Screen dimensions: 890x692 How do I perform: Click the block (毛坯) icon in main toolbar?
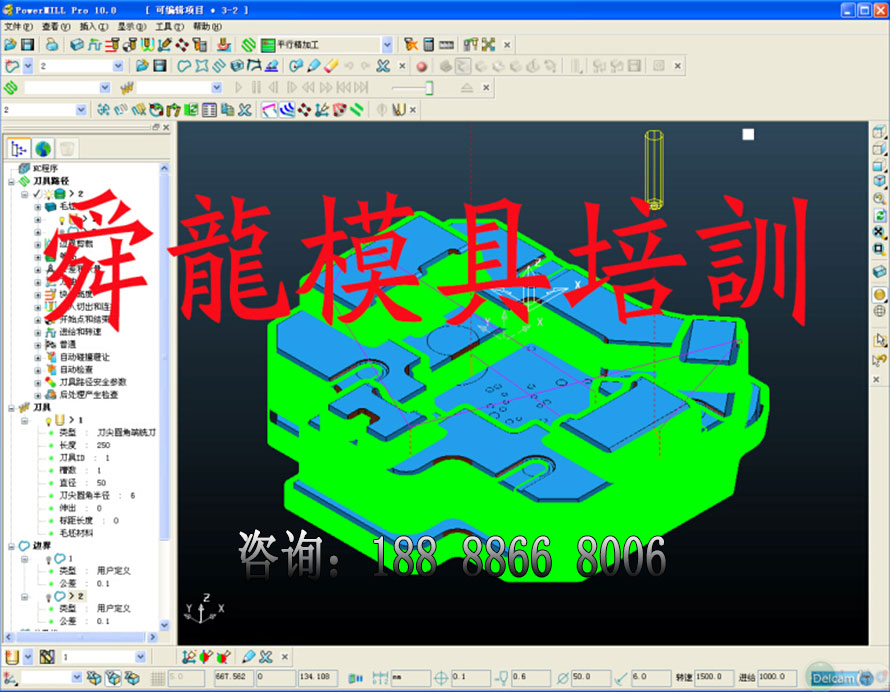(77, 45)
